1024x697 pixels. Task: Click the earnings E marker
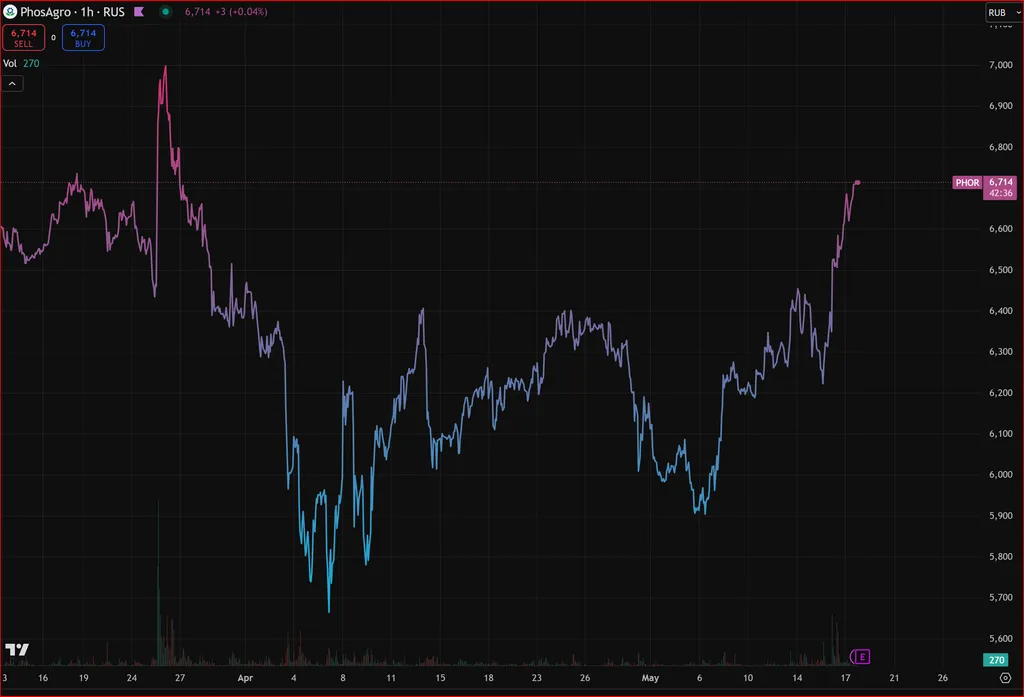[x=861, y=656]
